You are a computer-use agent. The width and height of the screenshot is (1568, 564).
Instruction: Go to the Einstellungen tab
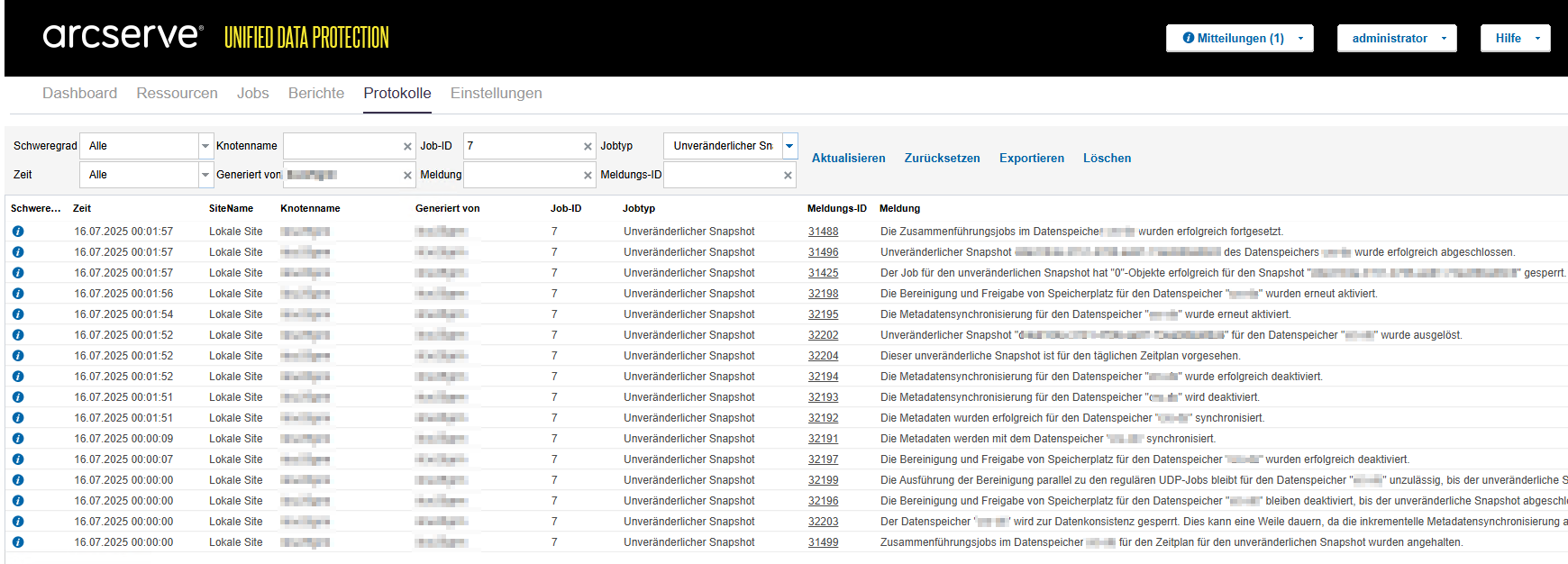pyautogui.click(x=496, y=93)
